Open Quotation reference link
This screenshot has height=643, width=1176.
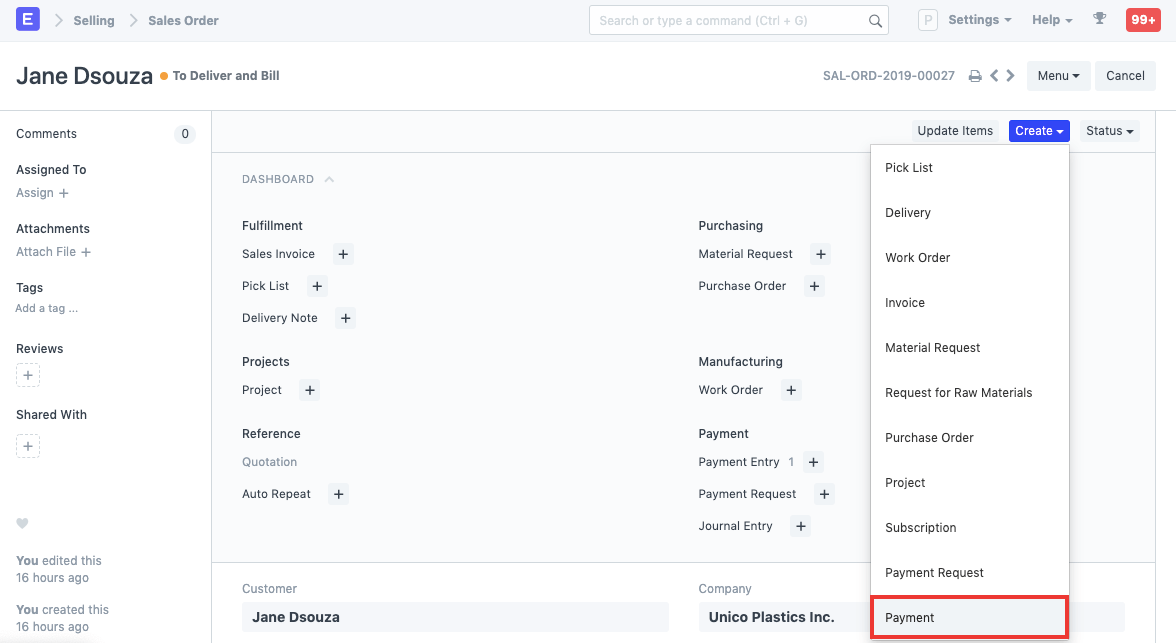[269, 462]
